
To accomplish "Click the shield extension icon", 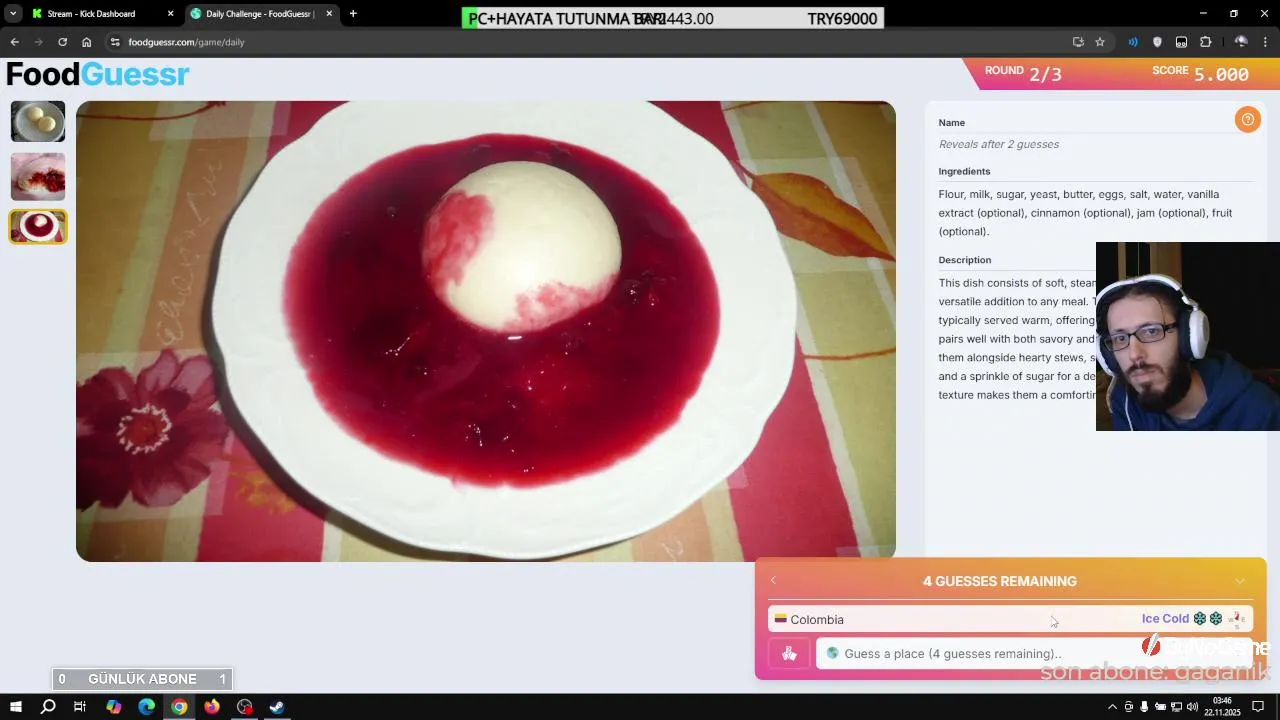I will 1157,42.
